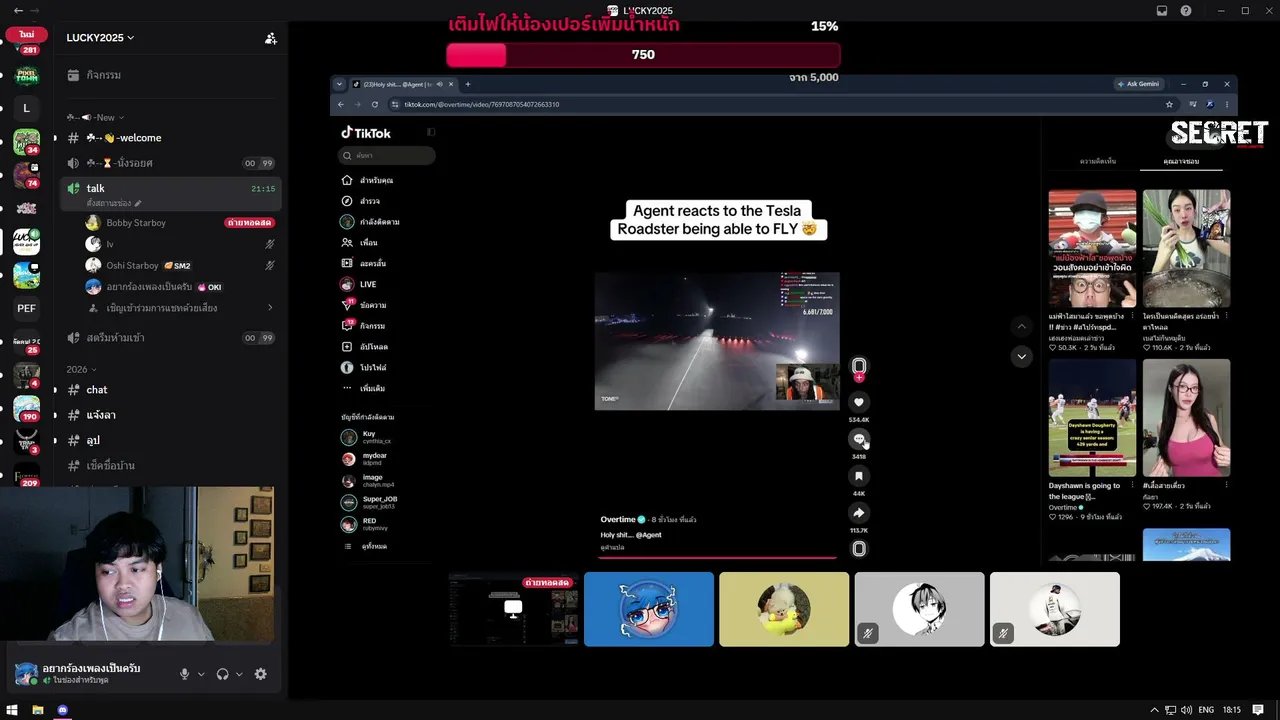Switch to the คุณอาจชอบ tab in TikTok
Image resolution: width=1280 pixels, height=720 pixels.
click(1181, 161)
